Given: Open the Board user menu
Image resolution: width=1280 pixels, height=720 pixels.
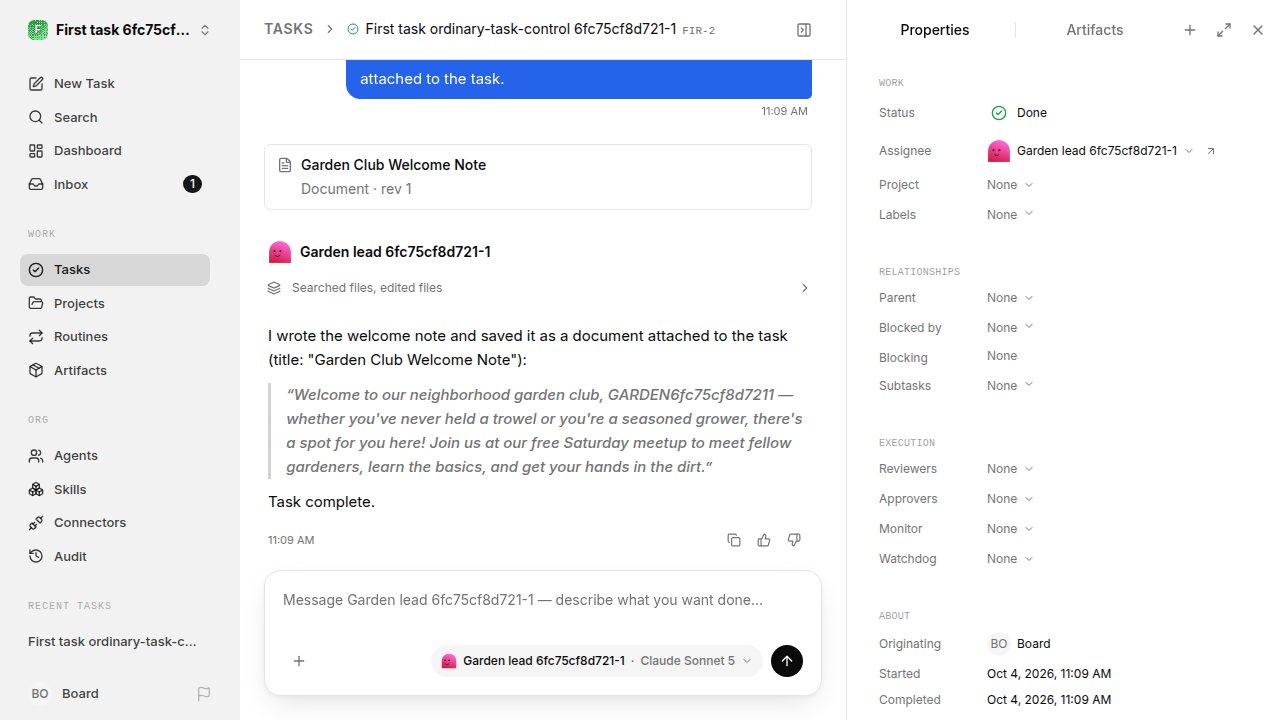Looking at the screenshot, I should [x=65, y=693].
